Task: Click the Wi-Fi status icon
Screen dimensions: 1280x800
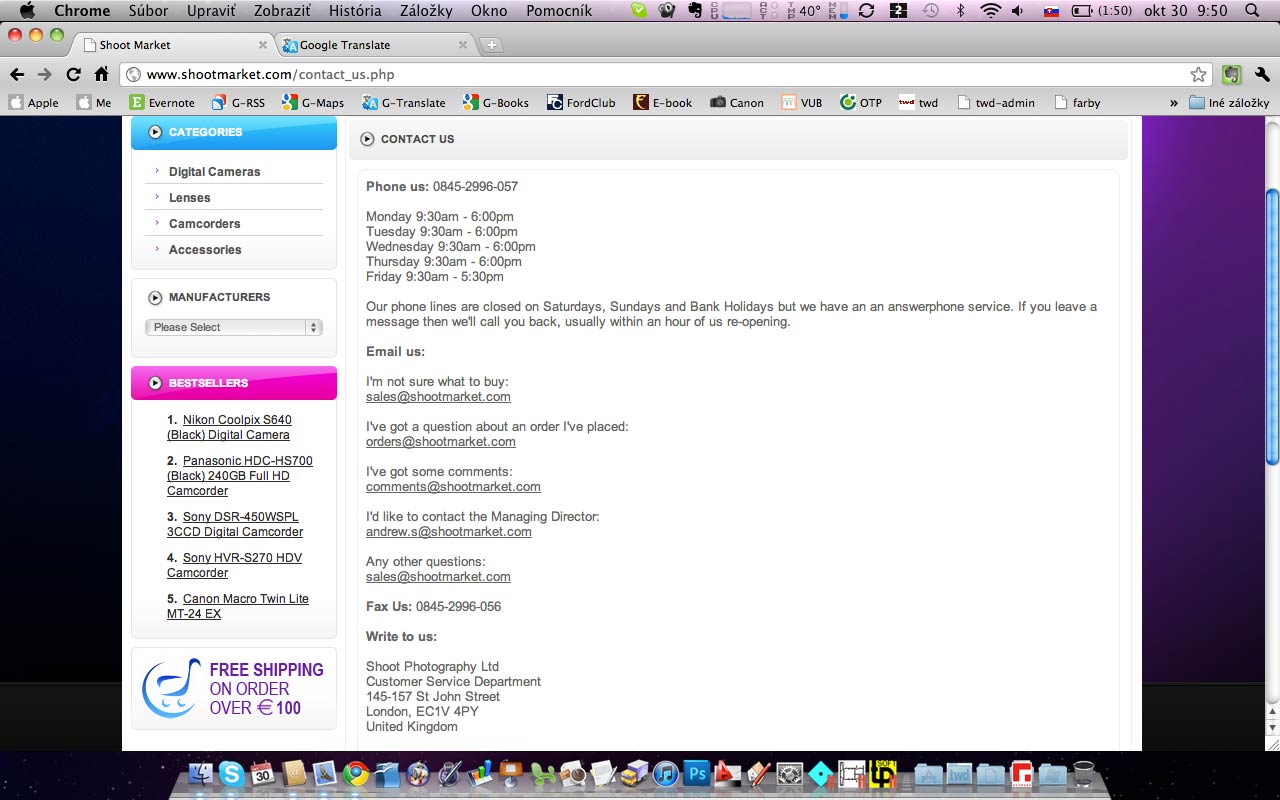Action: pyautogui.click(x=990, y=11)
